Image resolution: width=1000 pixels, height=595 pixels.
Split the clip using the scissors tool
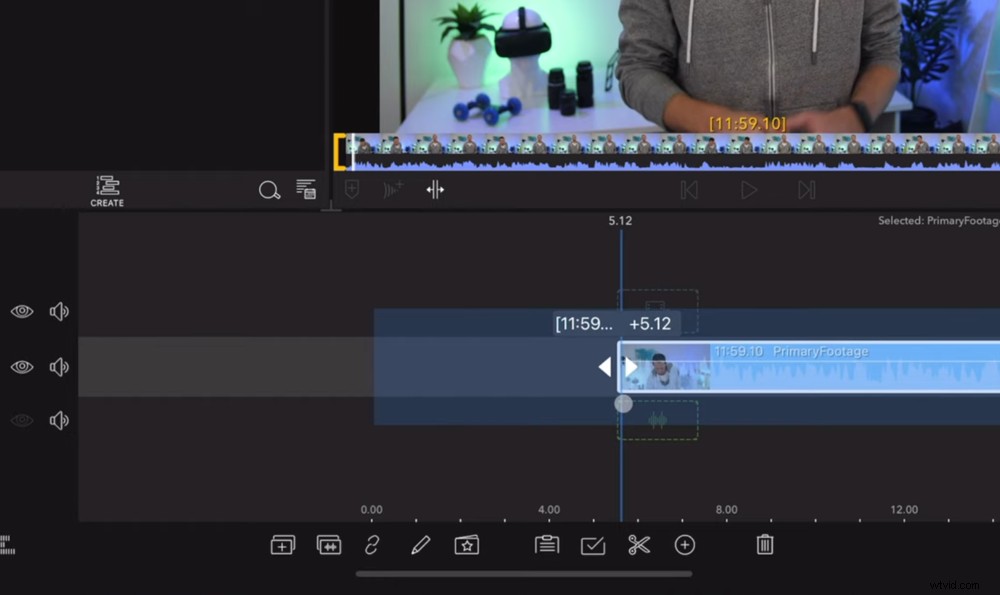[x=641, y=545]
